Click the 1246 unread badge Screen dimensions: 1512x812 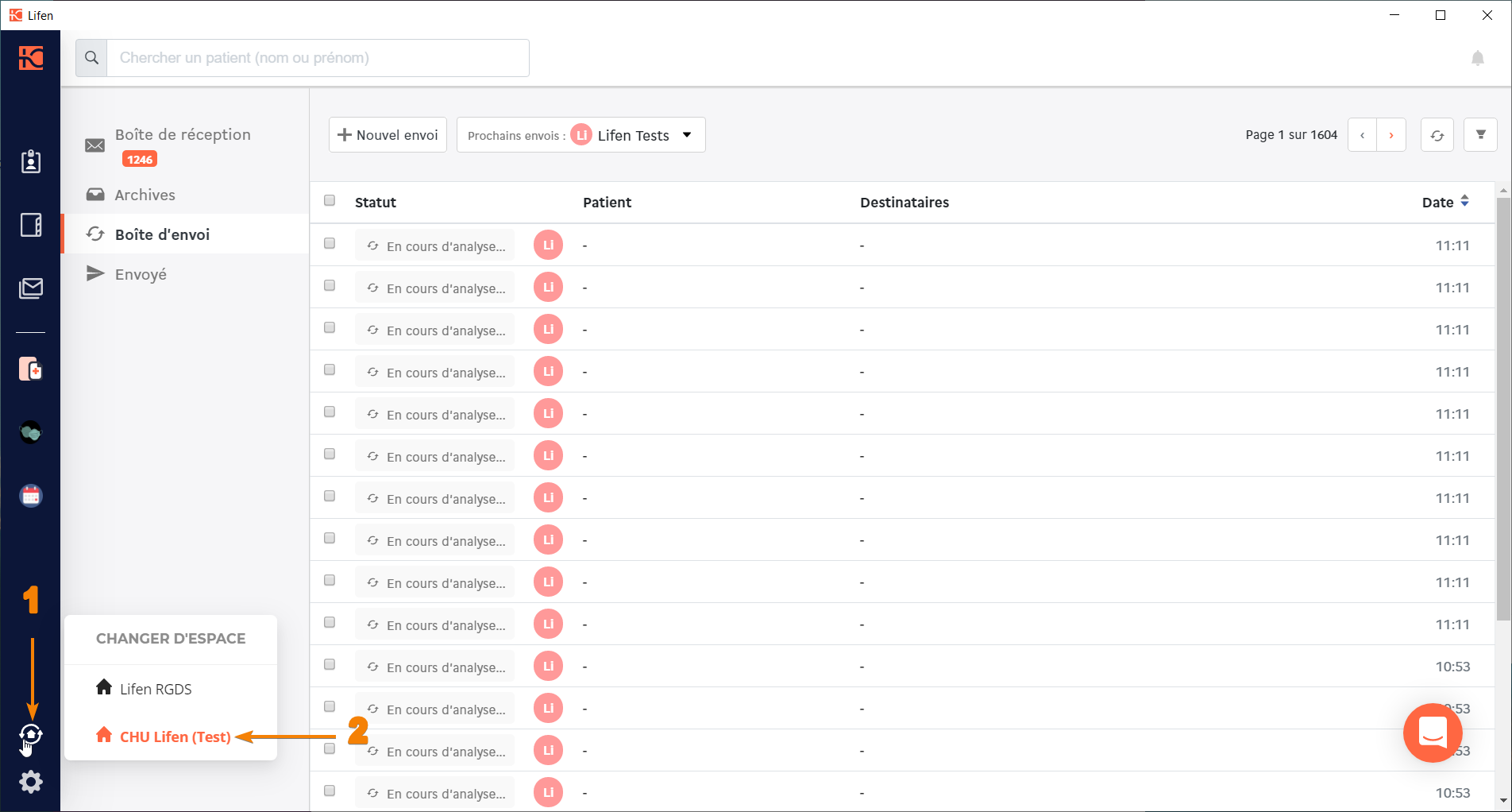pyautogui.click(x=140, y=160)
